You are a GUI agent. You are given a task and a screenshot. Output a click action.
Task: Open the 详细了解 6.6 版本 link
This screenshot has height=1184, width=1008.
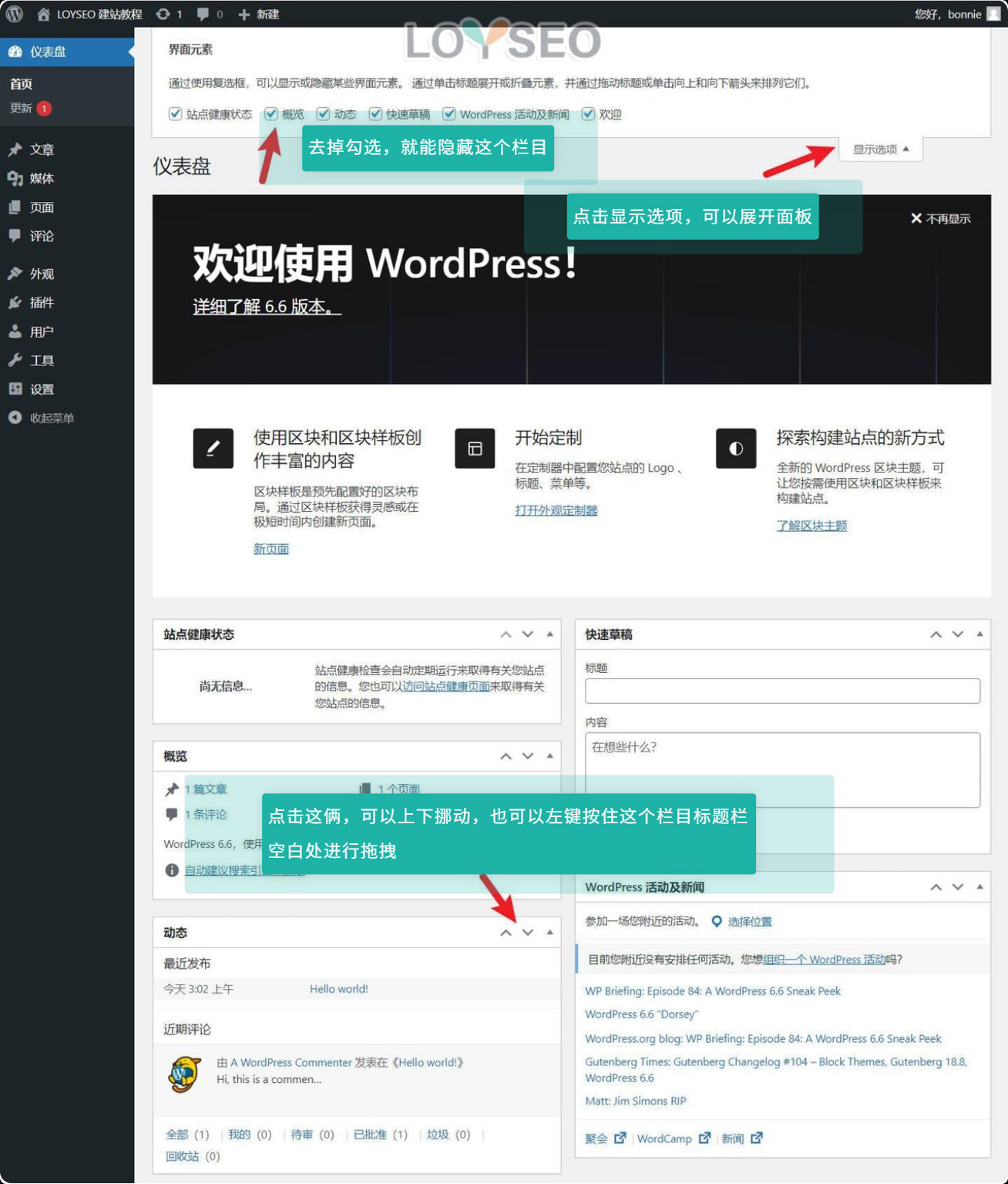click(267, 307)
